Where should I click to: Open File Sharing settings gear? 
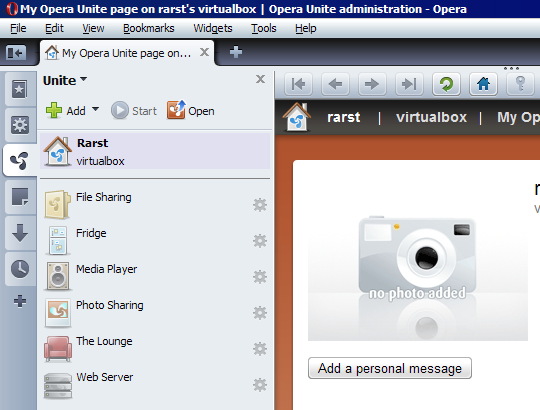260,205
